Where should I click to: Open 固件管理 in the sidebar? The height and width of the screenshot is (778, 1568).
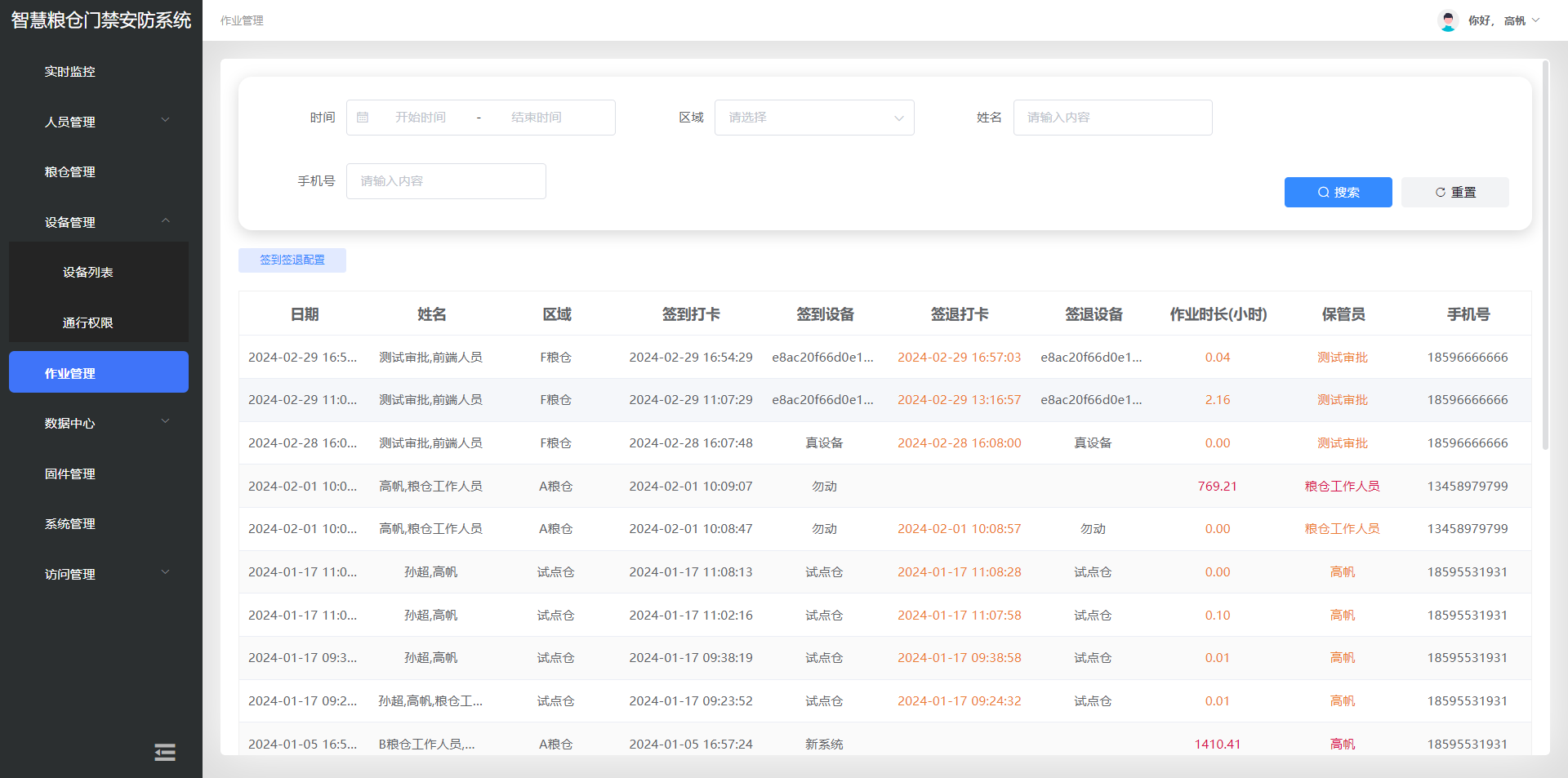[70, 474]
